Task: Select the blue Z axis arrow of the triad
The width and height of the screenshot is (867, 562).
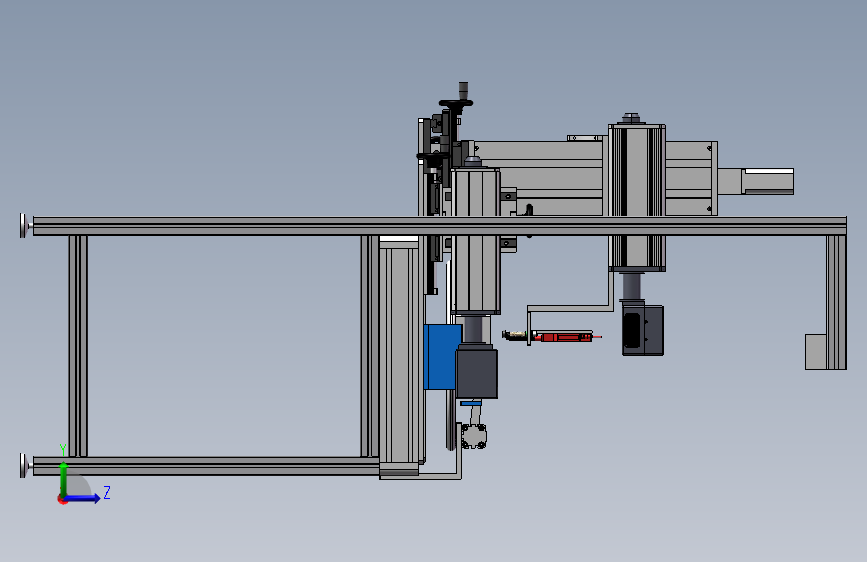Action: click(x=83, y=498)
